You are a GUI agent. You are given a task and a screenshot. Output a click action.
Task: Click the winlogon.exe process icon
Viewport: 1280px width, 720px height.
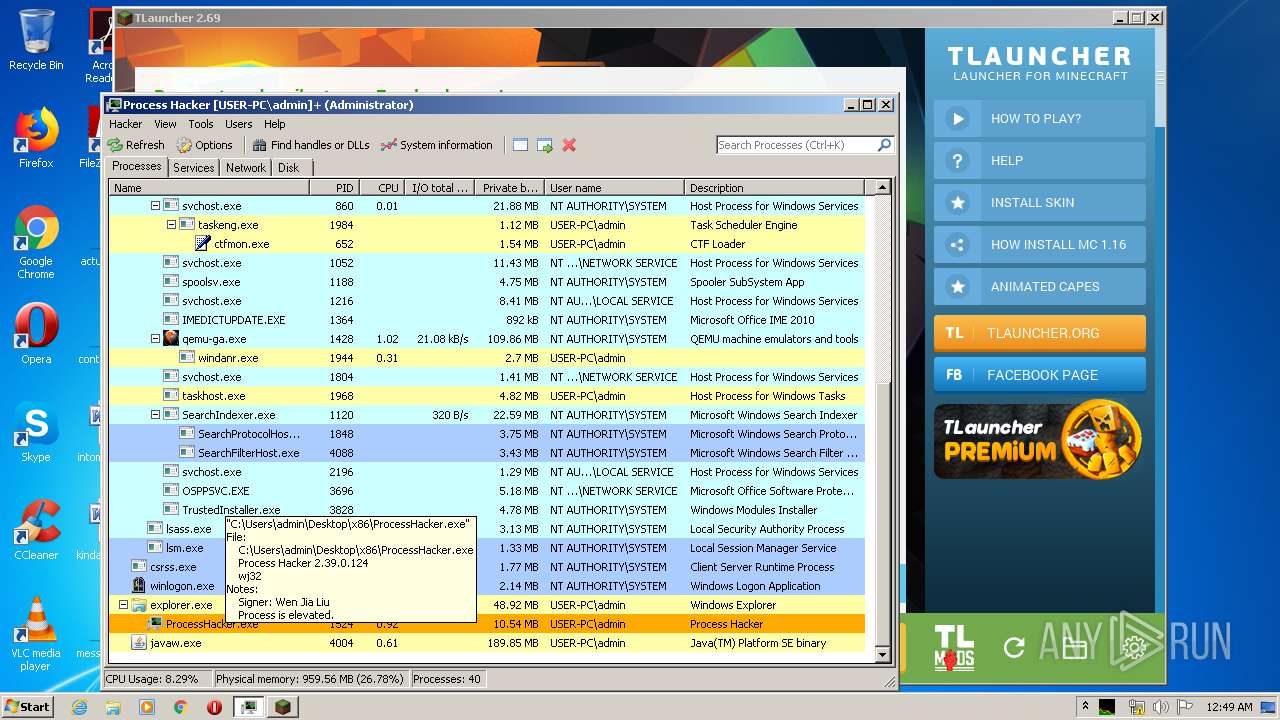[139, 586]
